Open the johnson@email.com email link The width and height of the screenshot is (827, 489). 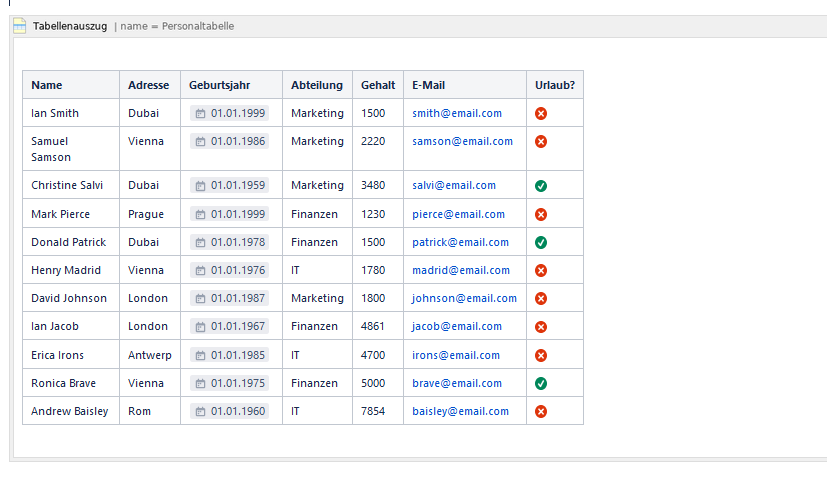[x=464, y=298]
